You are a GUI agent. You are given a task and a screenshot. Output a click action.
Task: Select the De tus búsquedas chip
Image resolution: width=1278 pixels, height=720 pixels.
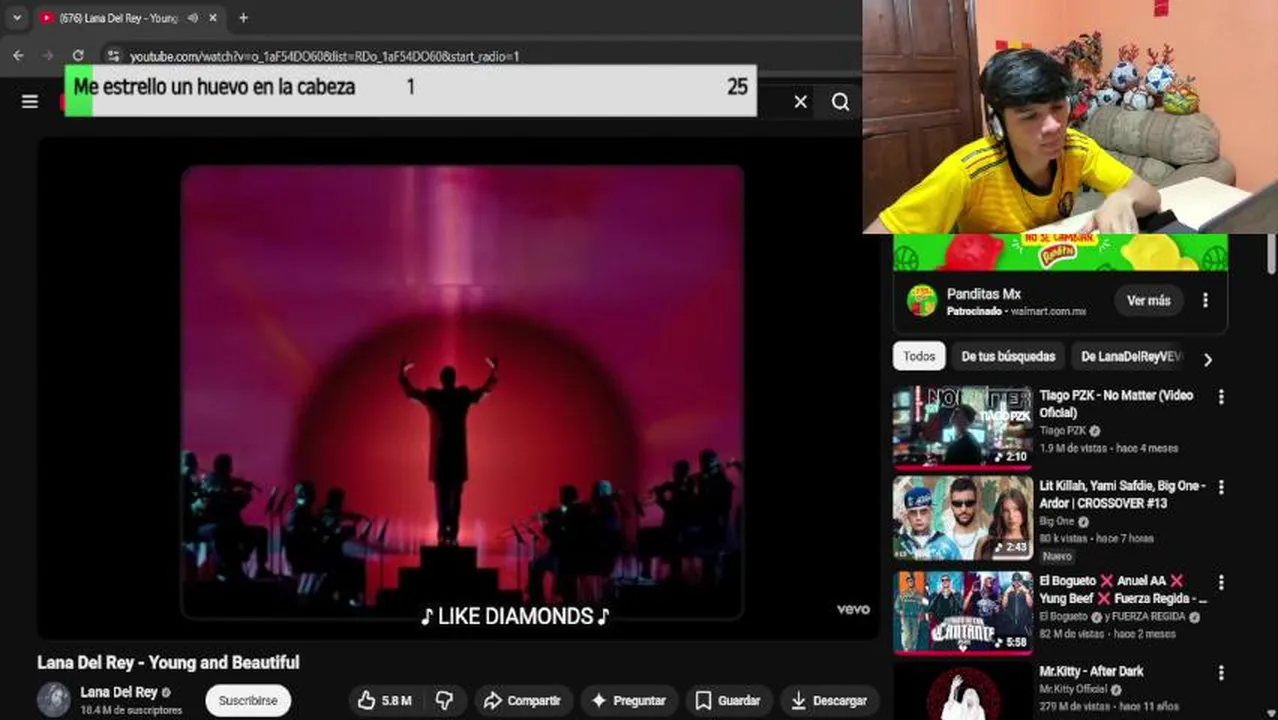click(1008, 356)
